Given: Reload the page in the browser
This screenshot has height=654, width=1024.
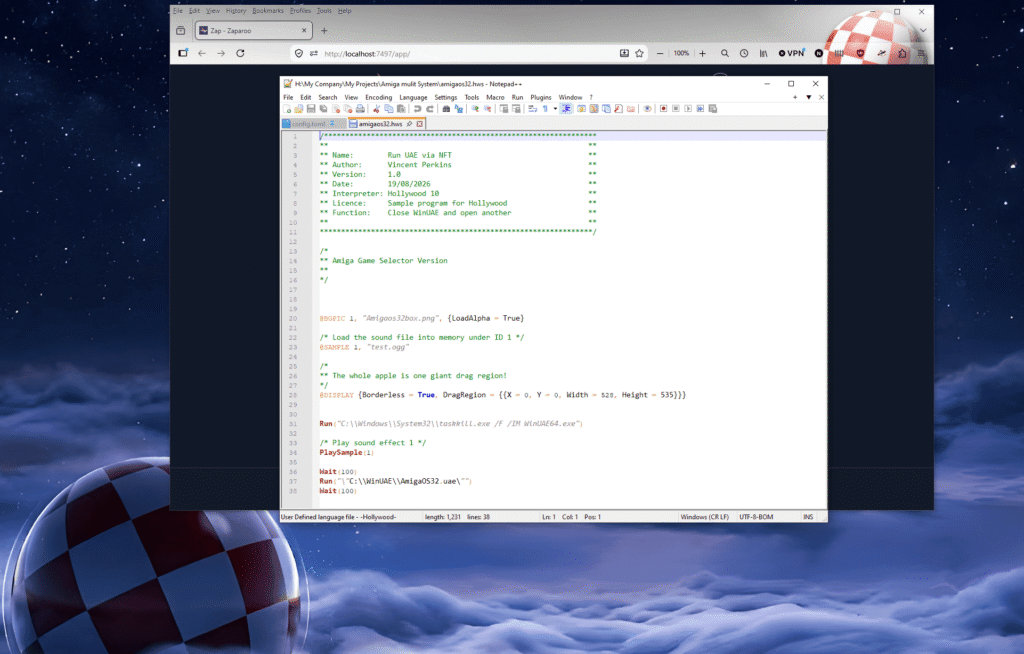Looking at the screenshot, I should 240,54.
